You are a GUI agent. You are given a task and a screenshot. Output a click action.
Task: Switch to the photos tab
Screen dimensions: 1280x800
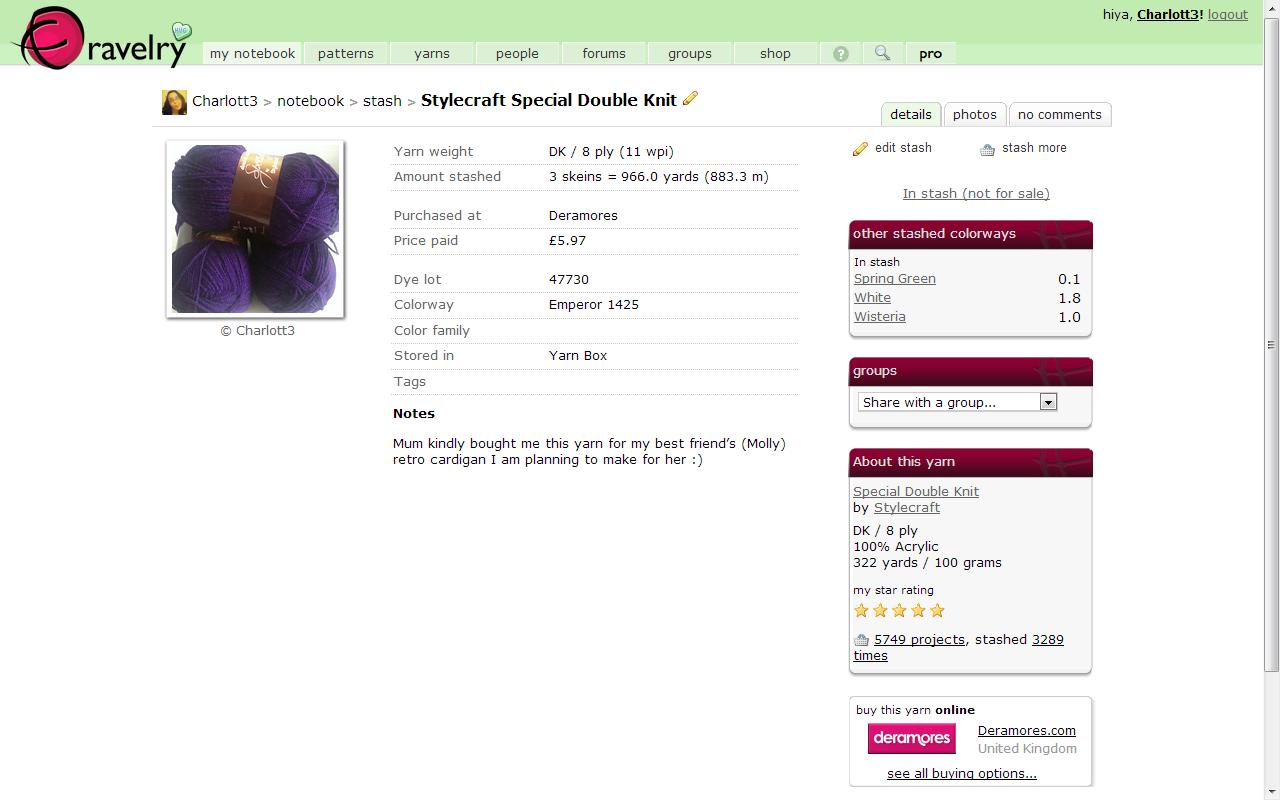click(975, 114)
